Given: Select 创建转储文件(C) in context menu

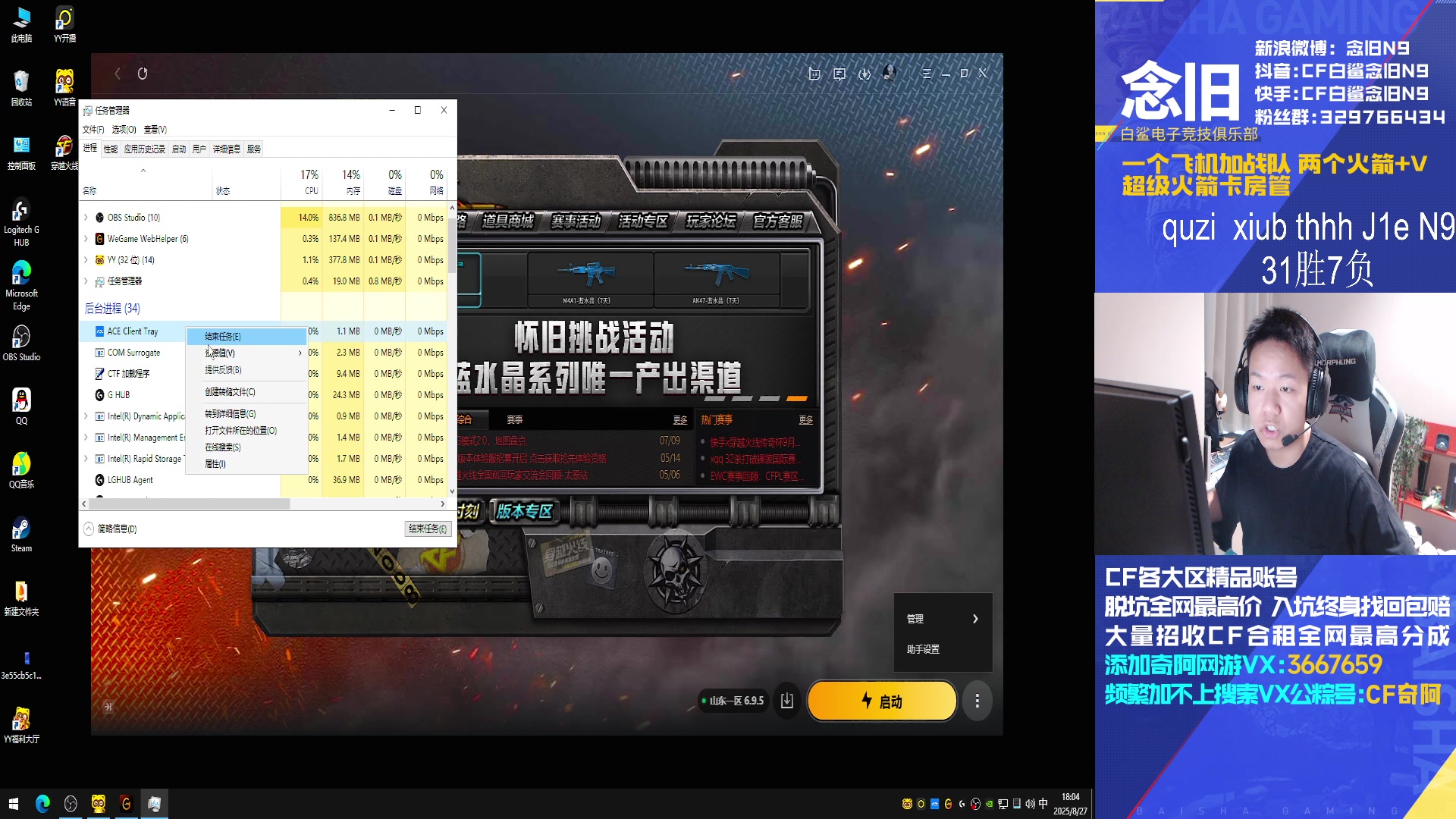Looking at the screenshot, I should pyautogui.click(x=246, y=392).
